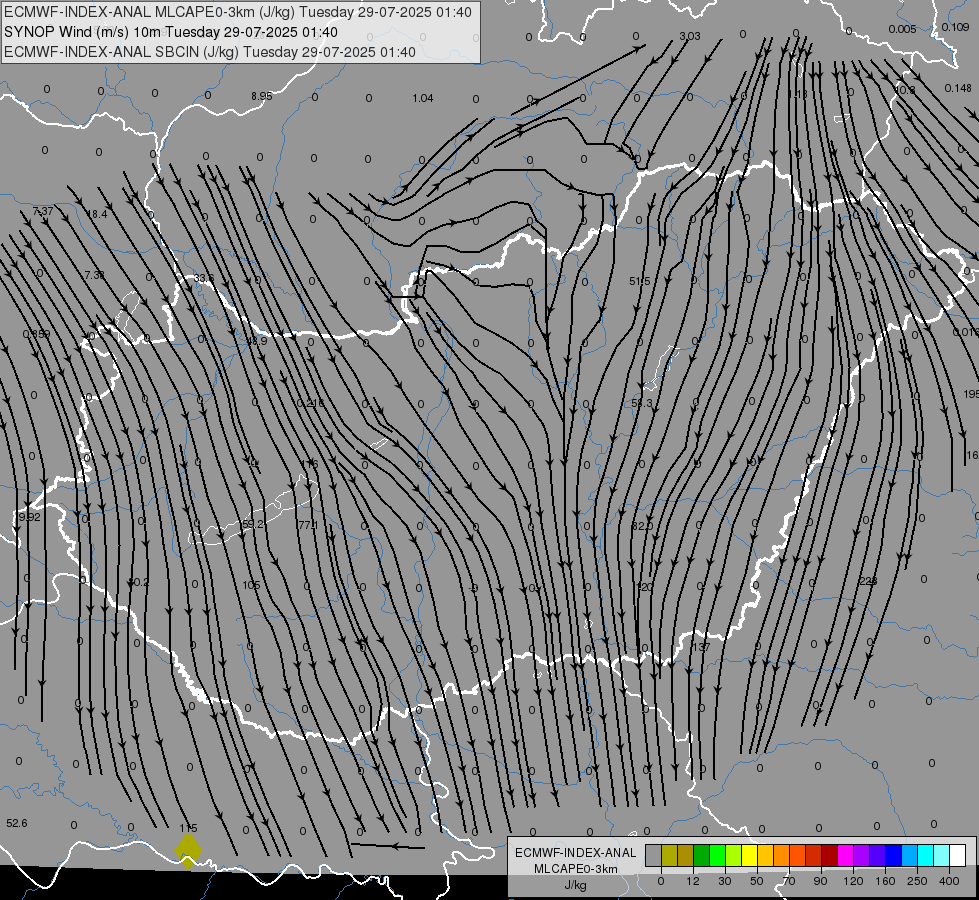Click the ECMWF-INDEX-ANAL label in the legend box
Image resolution: width=979 pixels, height=900 pixels.
(x=576, y=853)
